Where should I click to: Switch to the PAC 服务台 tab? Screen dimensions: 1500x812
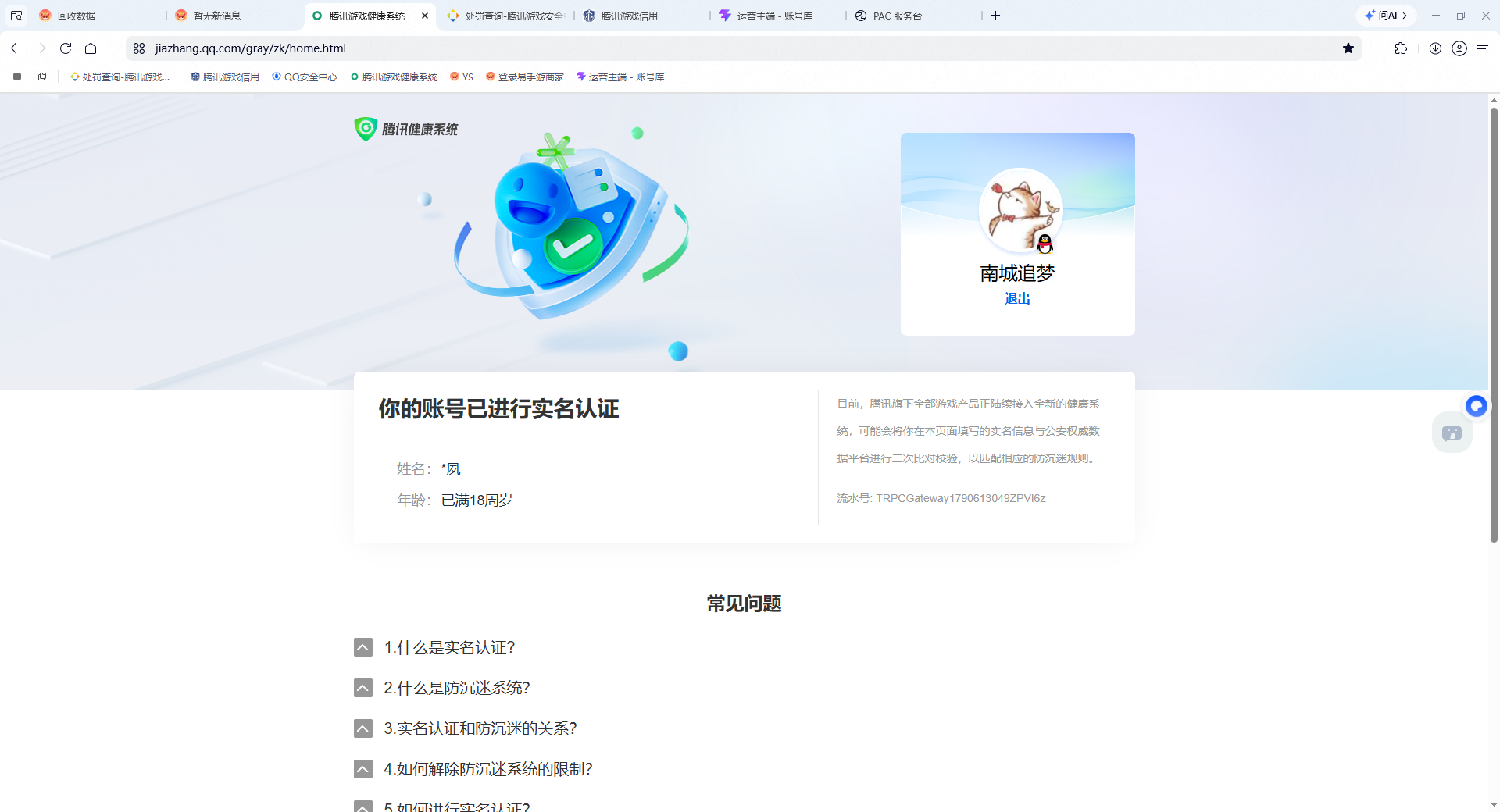coord(914,16)
